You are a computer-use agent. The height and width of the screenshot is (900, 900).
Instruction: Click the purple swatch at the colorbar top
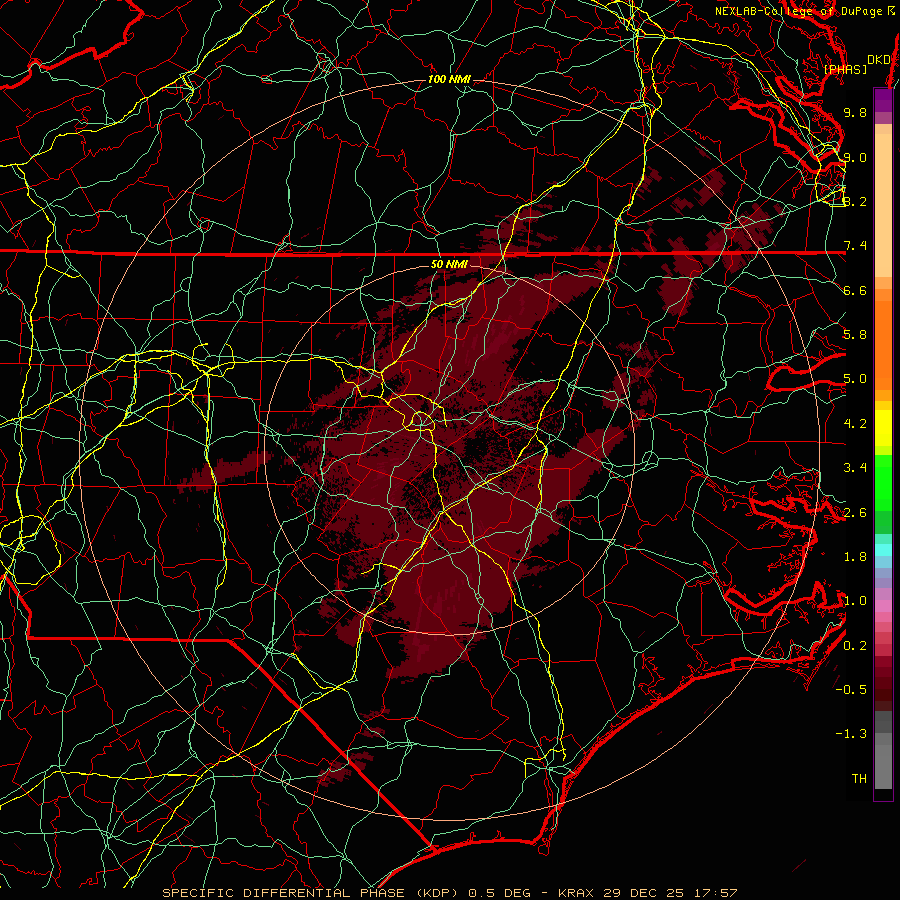pyautogui.click(x=883, y=100)
